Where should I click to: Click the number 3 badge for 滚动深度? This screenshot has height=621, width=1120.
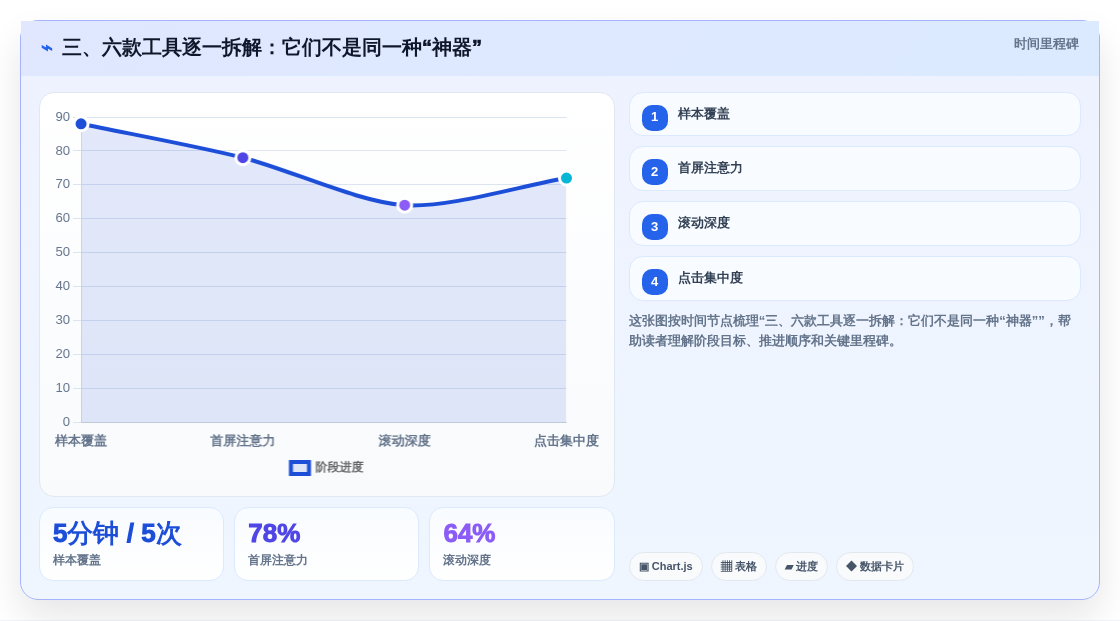[654, 227]
